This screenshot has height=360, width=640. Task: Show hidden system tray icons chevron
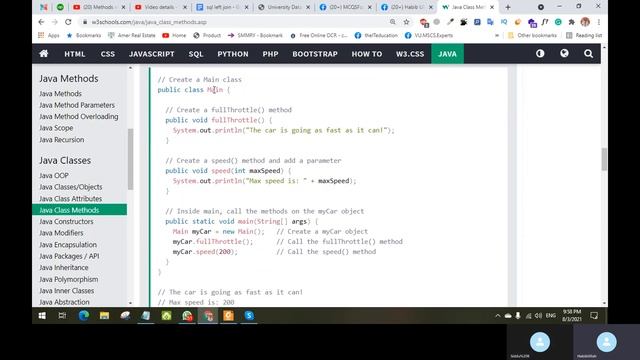[x=498, y=316]
